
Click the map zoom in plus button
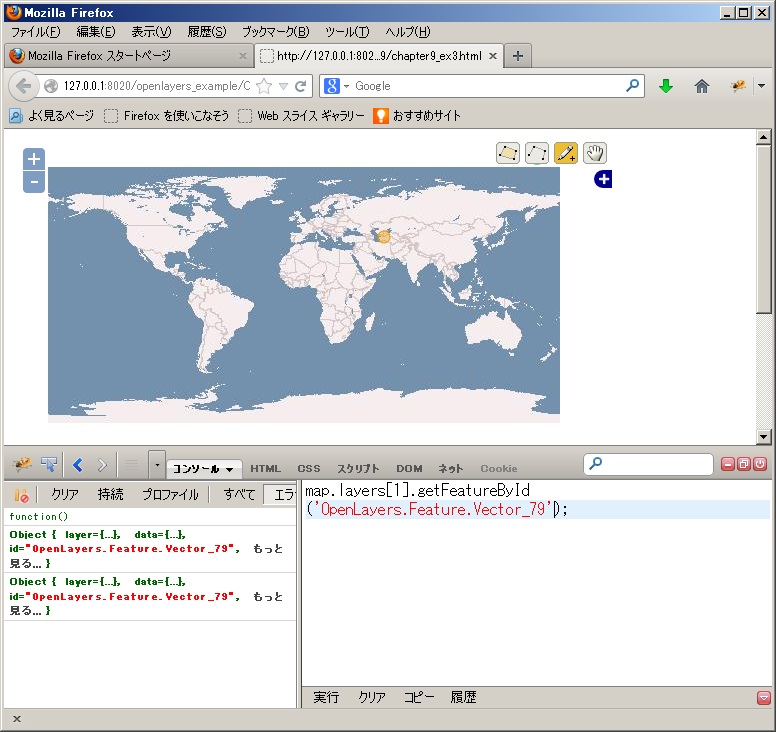[34, 159]
